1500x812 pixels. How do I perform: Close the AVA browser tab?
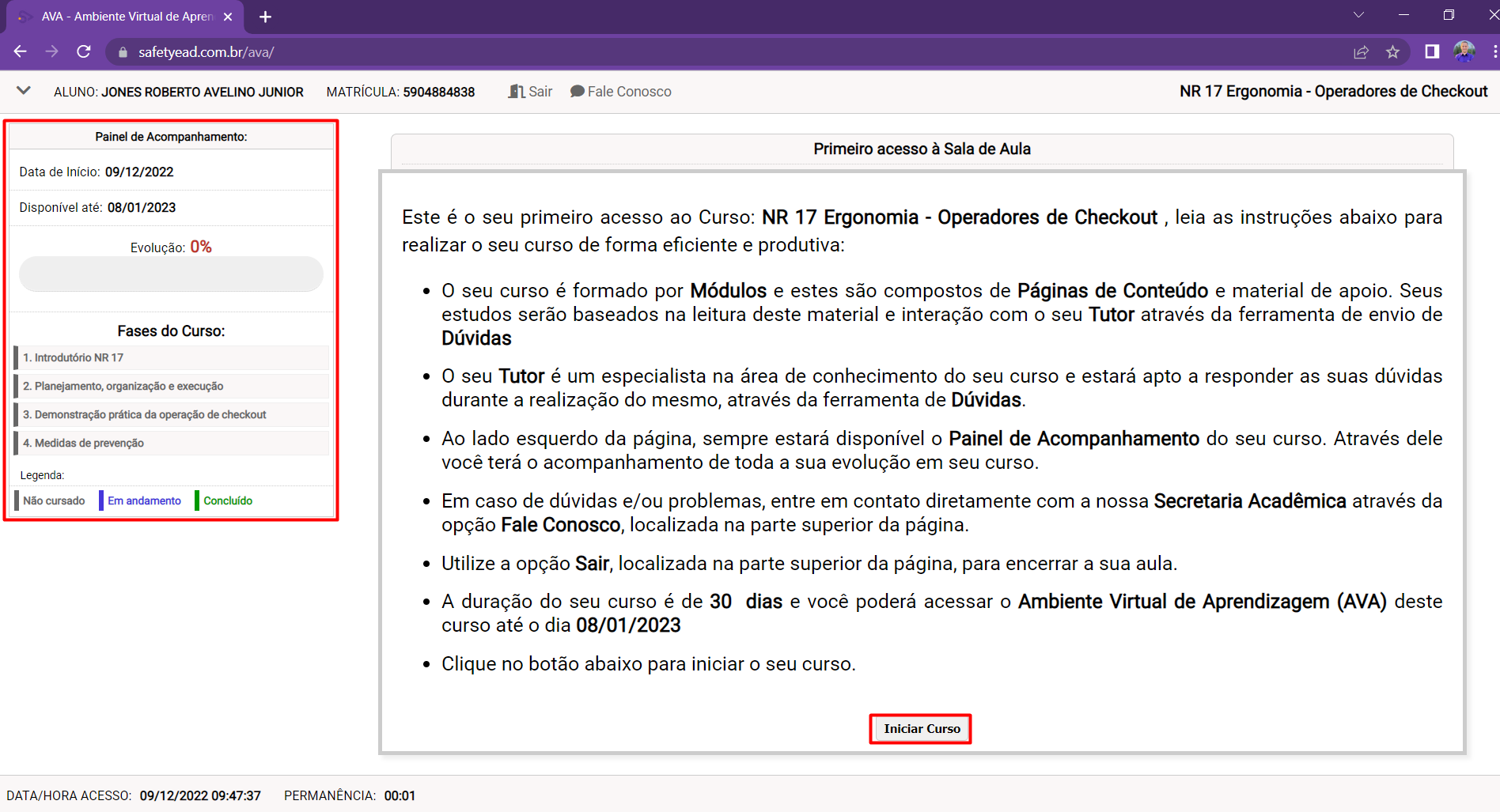[228, 17]
